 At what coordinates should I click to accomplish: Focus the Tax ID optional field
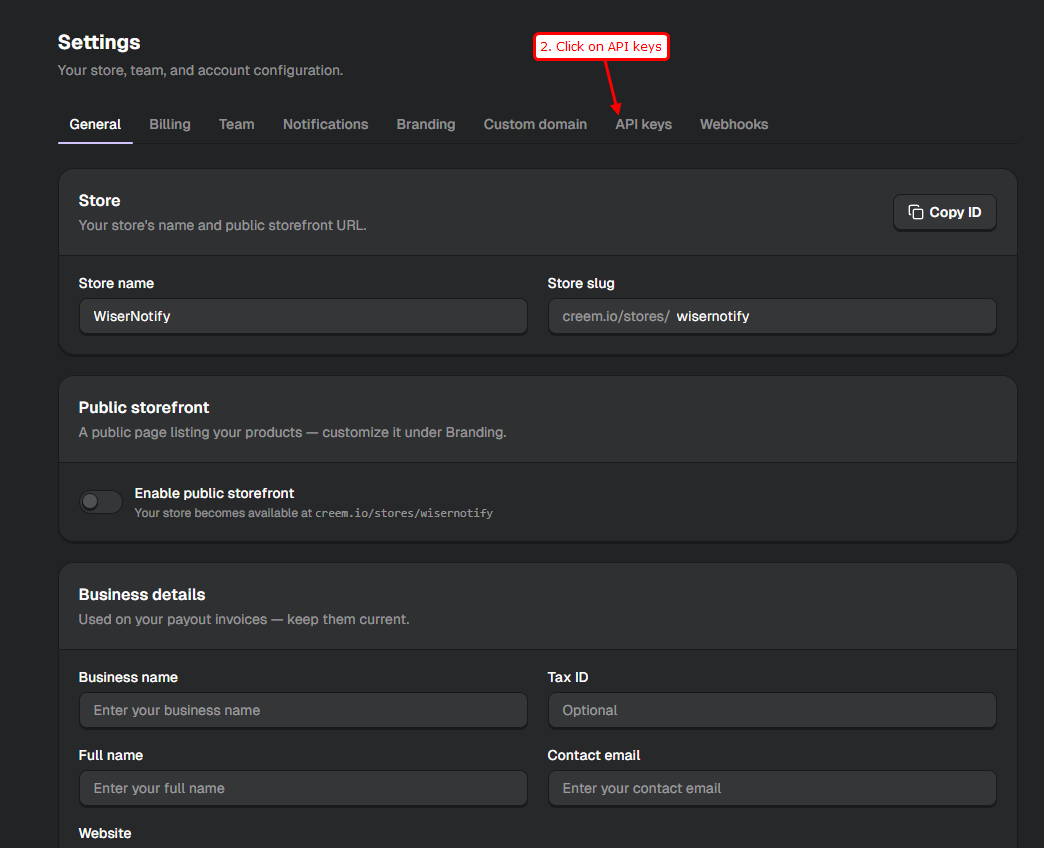click(772, 710)
